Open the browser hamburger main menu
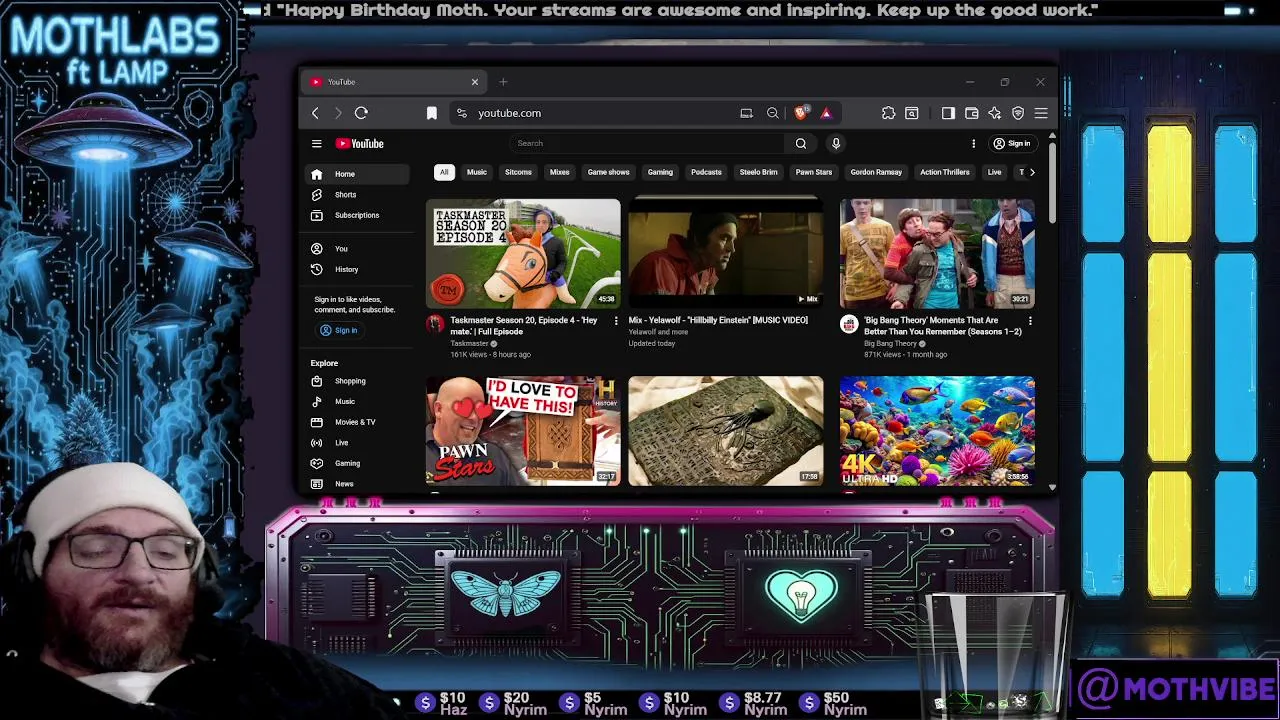Screen dimensions: 1280x720 [1041, 113]
